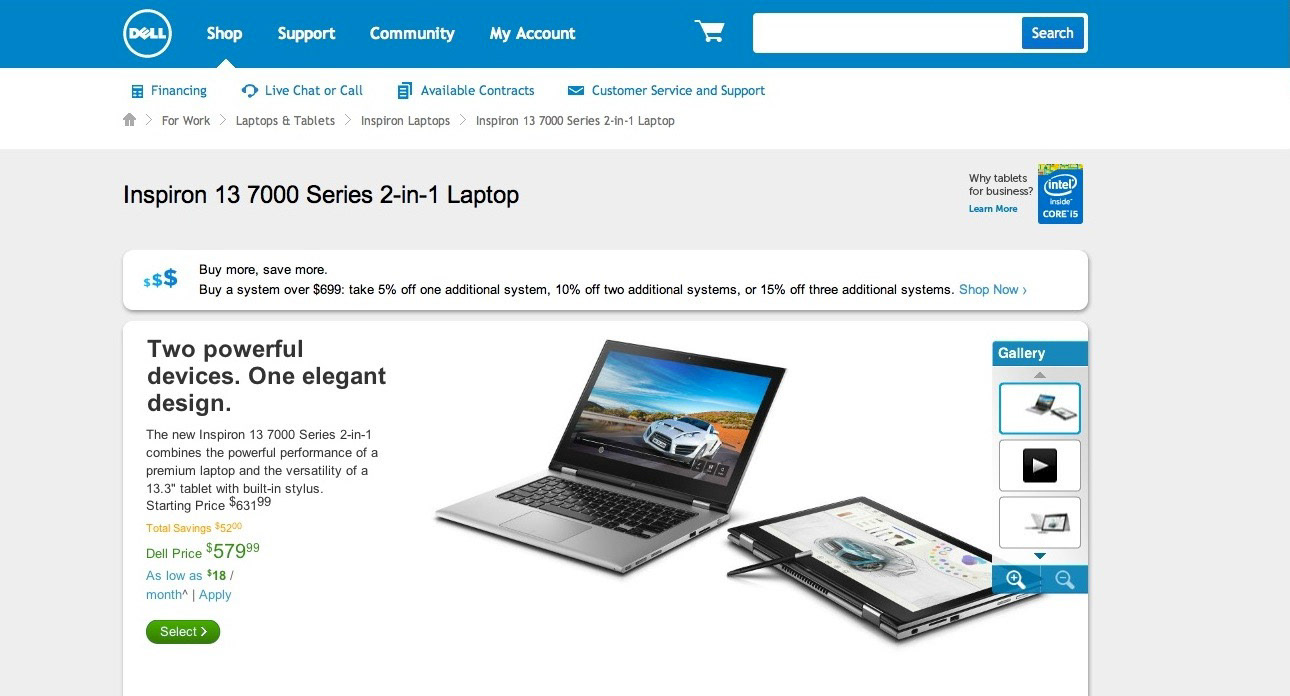The image size is (1290, 696).
Task: Open the Support menu
Action: pyautogui.click(x=306, y=33)
